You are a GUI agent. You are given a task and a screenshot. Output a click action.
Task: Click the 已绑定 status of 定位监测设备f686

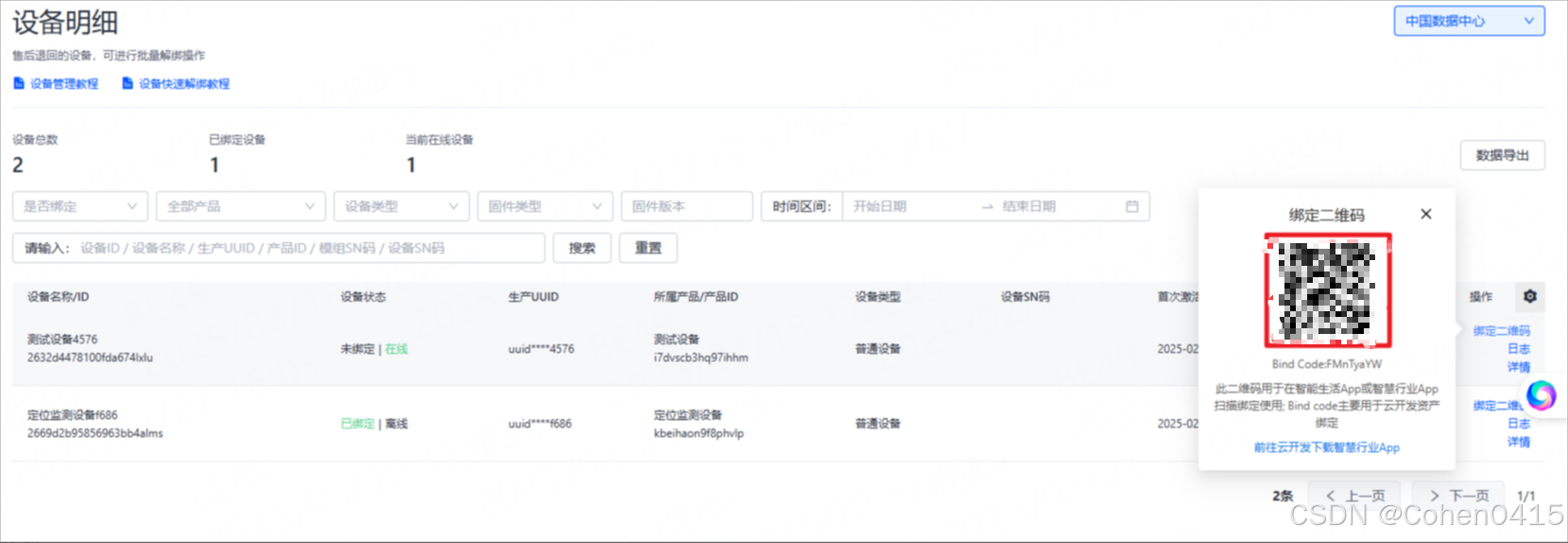[357, 424]
